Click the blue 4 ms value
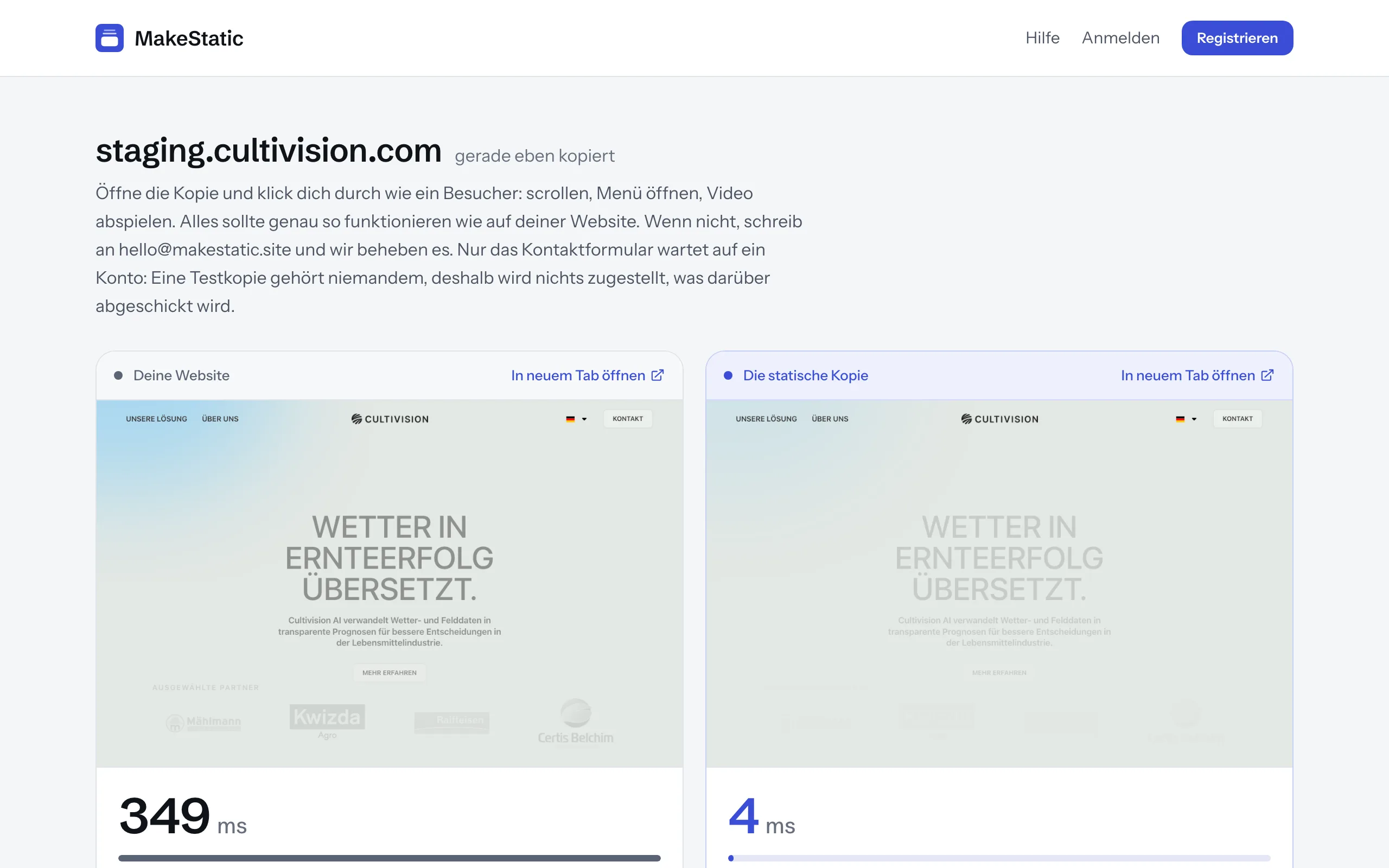The height and width of the screenshot is (868, 1389). point(762,816)
